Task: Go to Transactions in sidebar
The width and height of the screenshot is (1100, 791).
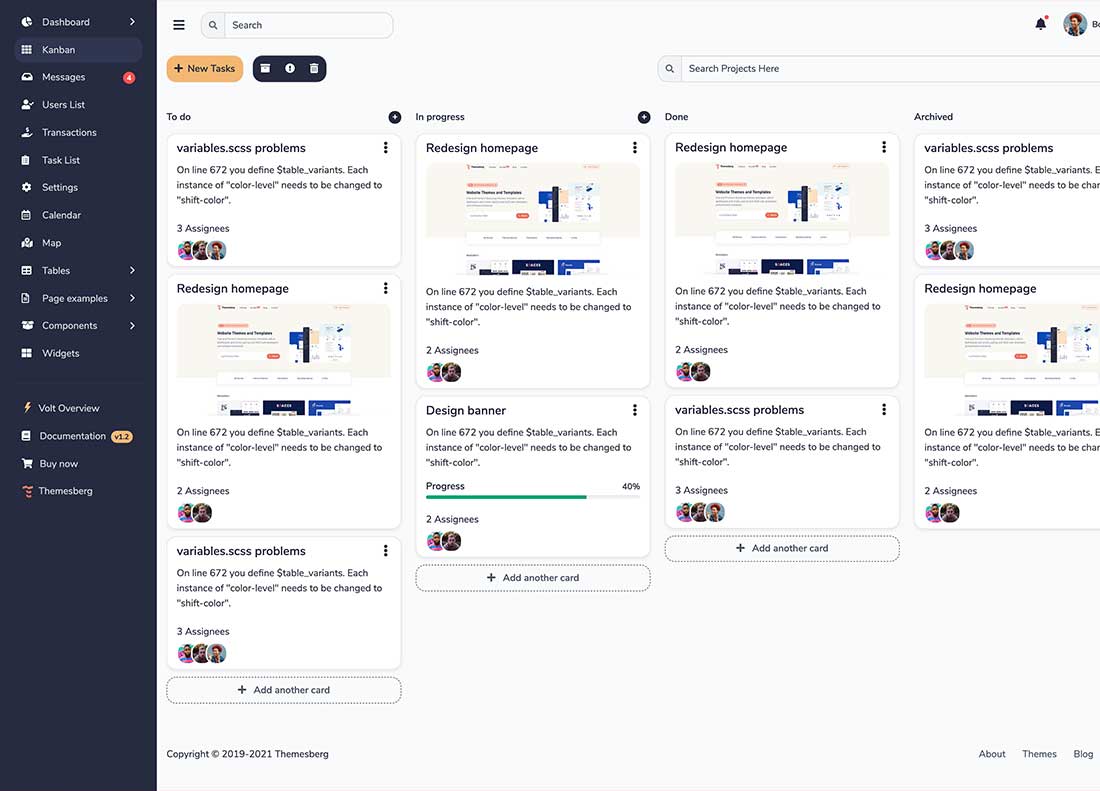Action: point(69,132)
